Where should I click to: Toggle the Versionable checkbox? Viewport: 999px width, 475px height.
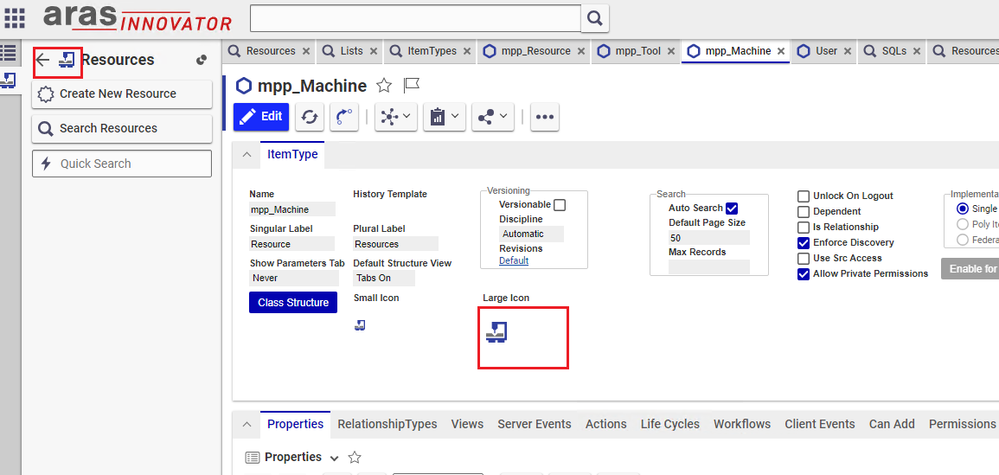pos(560,205)
